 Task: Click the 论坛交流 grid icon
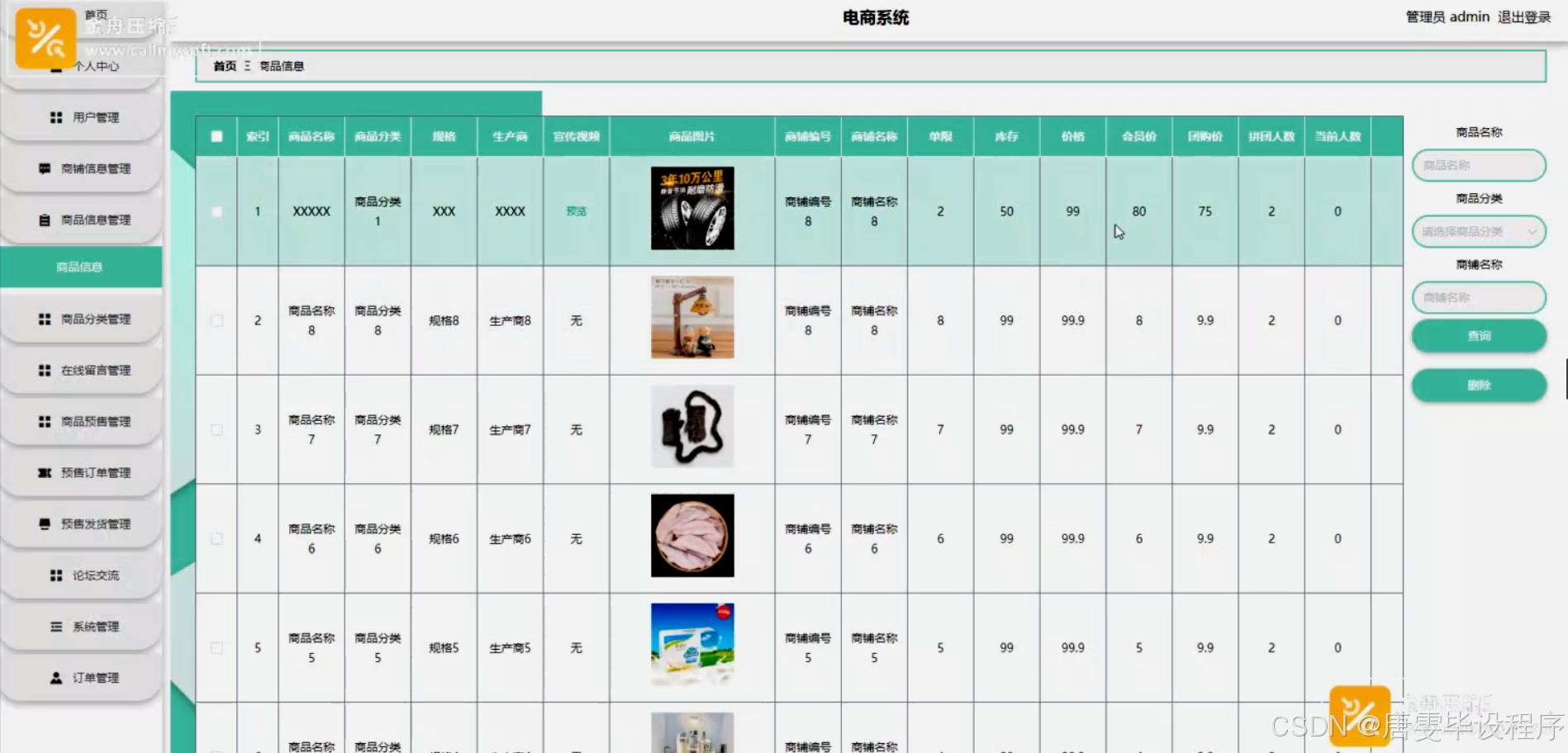pyautogui.click(x=56, y=575)
